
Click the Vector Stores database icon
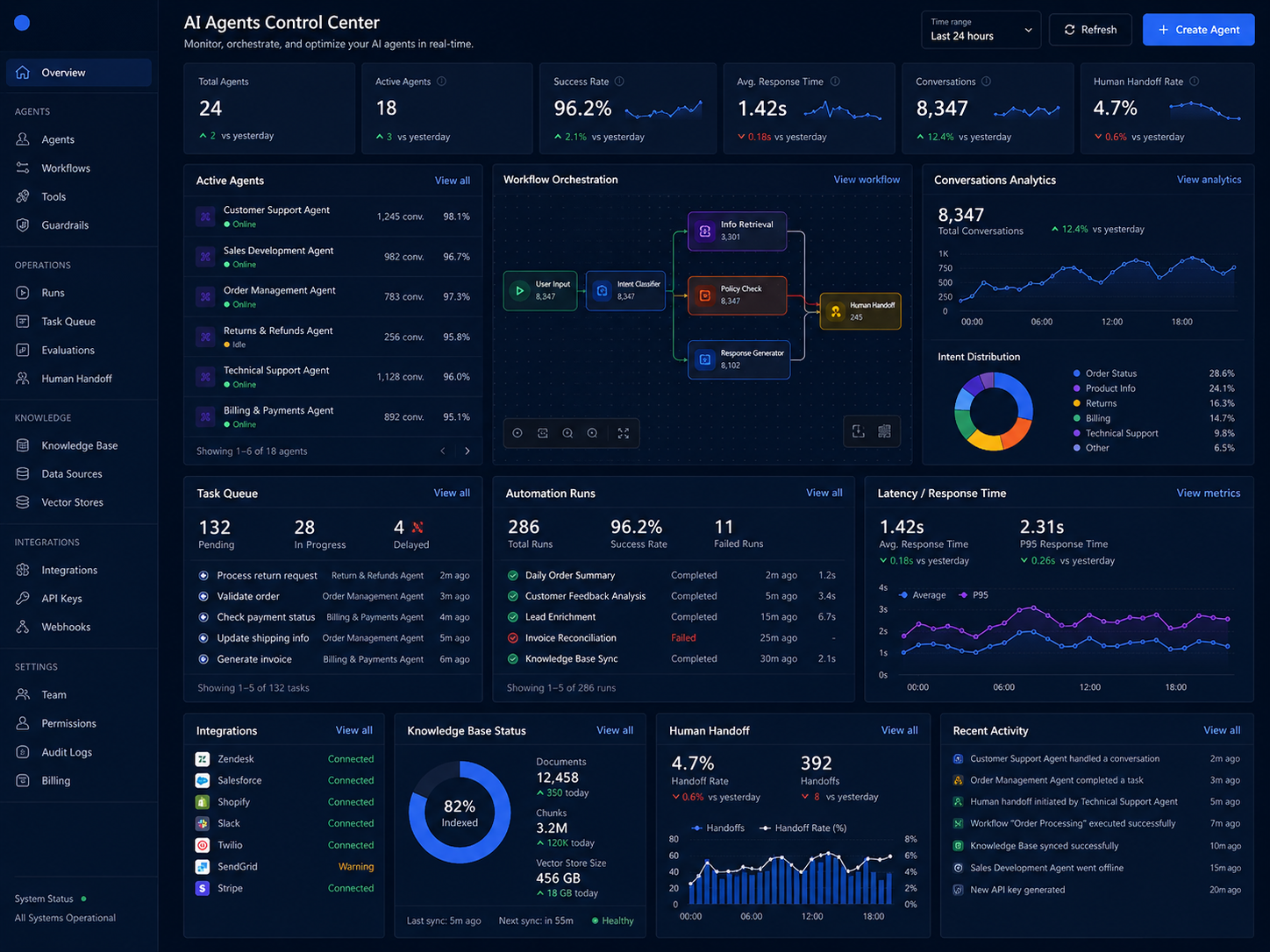click(x=23, y=502)
